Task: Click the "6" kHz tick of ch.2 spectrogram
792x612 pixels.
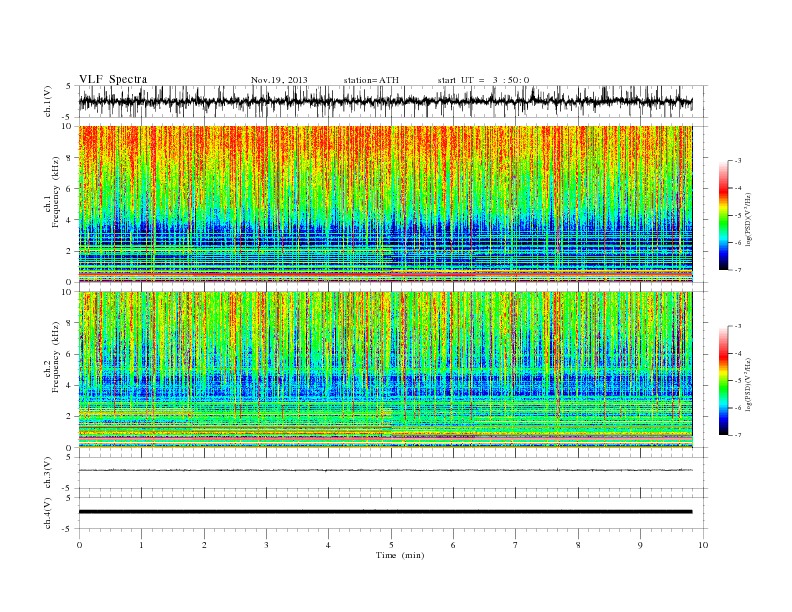Action: [x=70, y=354]
